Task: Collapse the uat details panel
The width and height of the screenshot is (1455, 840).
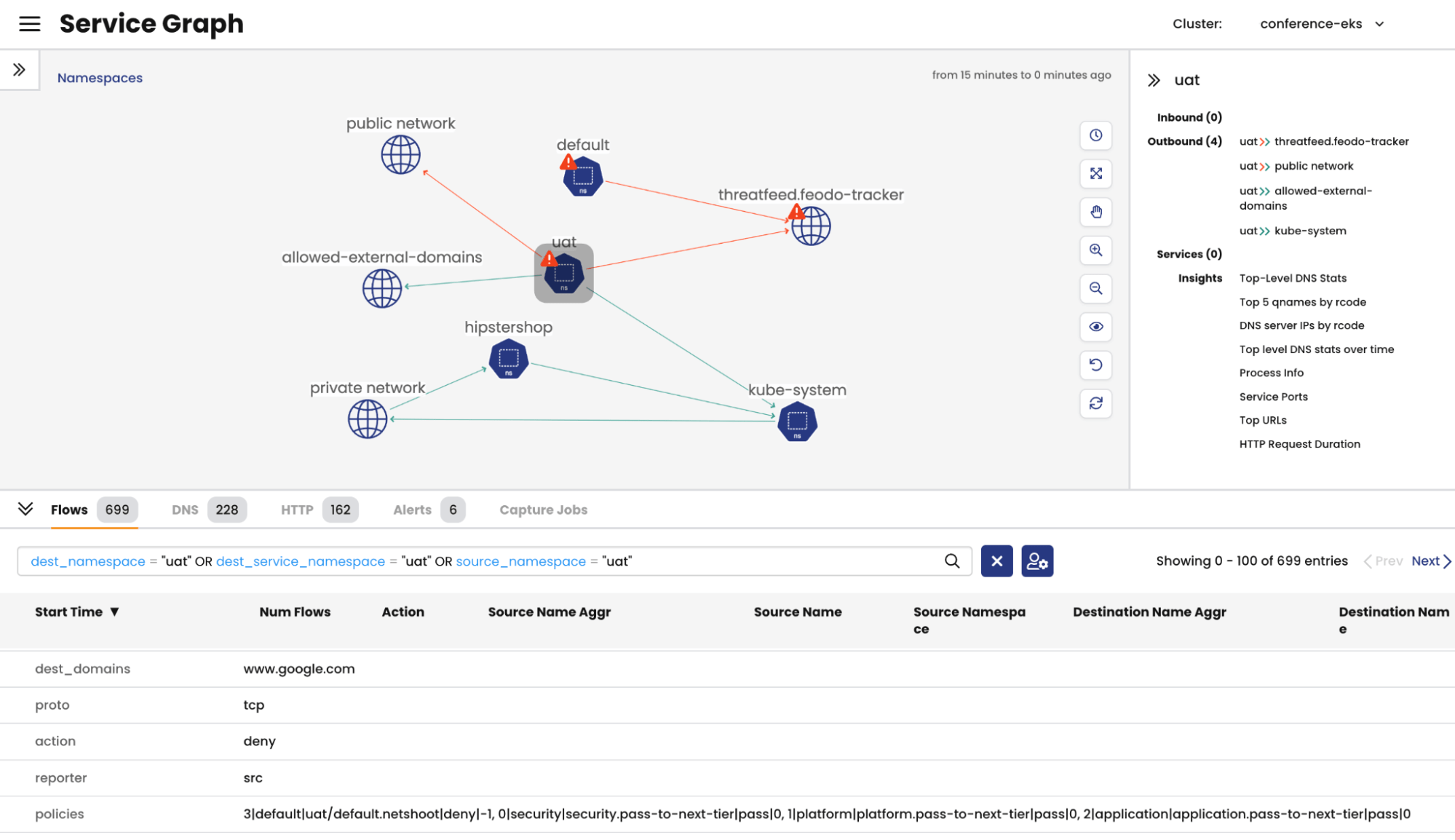Action: click(x=1154, y=80)
